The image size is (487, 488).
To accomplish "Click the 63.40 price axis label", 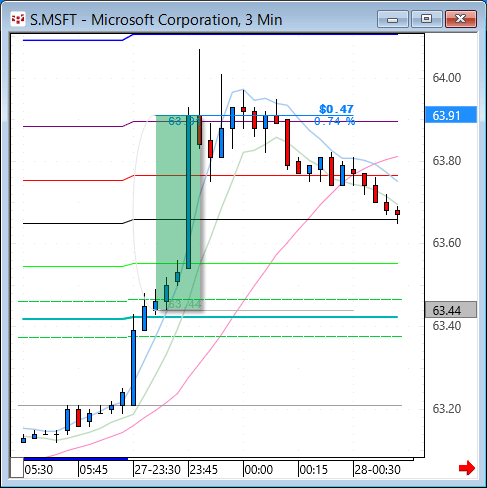I will (447, 326).
